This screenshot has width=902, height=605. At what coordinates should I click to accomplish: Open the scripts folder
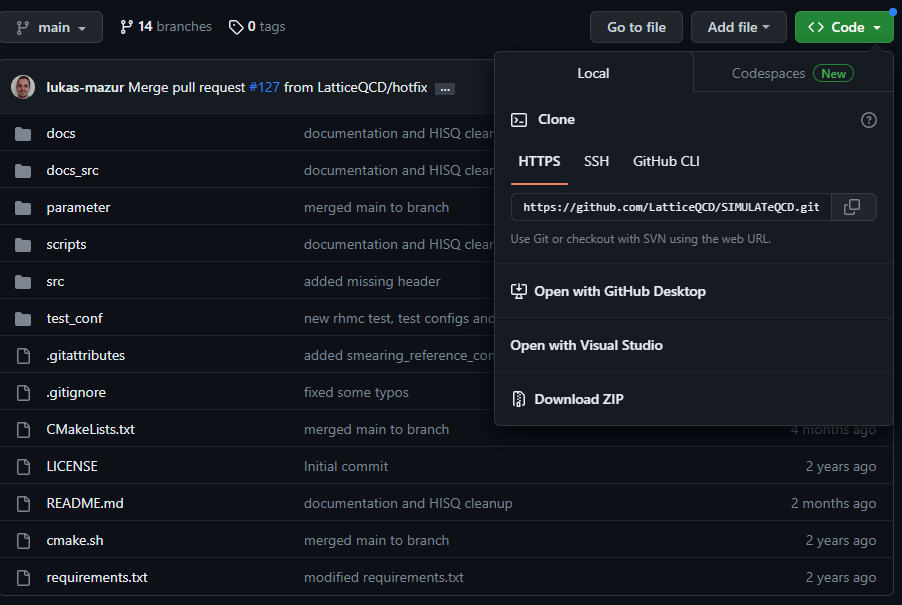66,244
